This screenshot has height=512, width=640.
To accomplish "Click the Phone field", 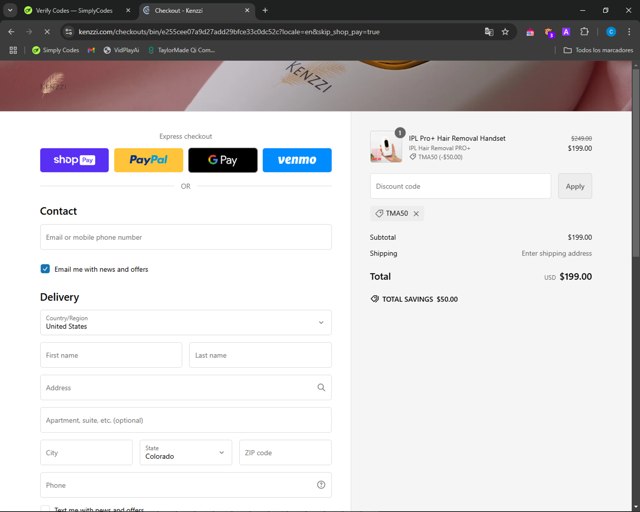I will [x=186, y=485].
